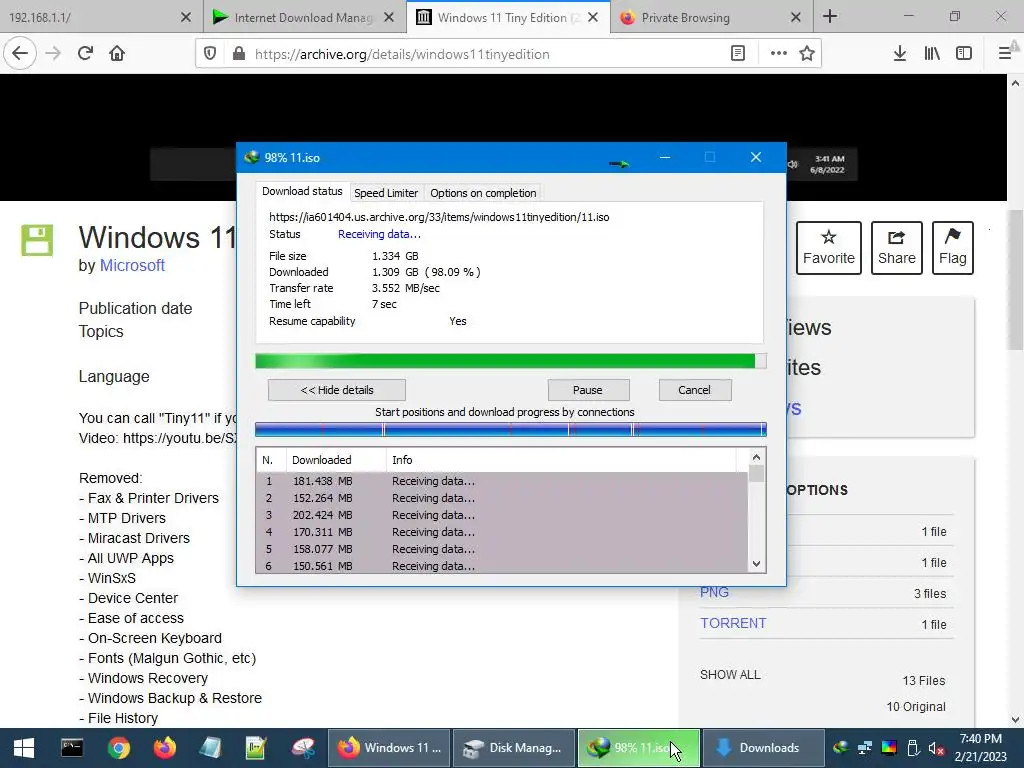Viewport: 1024px width, 768px height.
Task: Open page actions three-dot menu
Action: (778, 54)
